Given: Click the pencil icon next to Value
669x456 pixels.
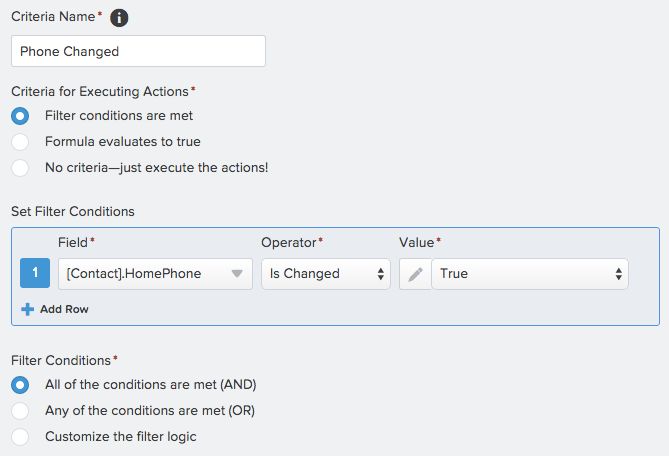Looking at the screenshot, I should [415, 274].
